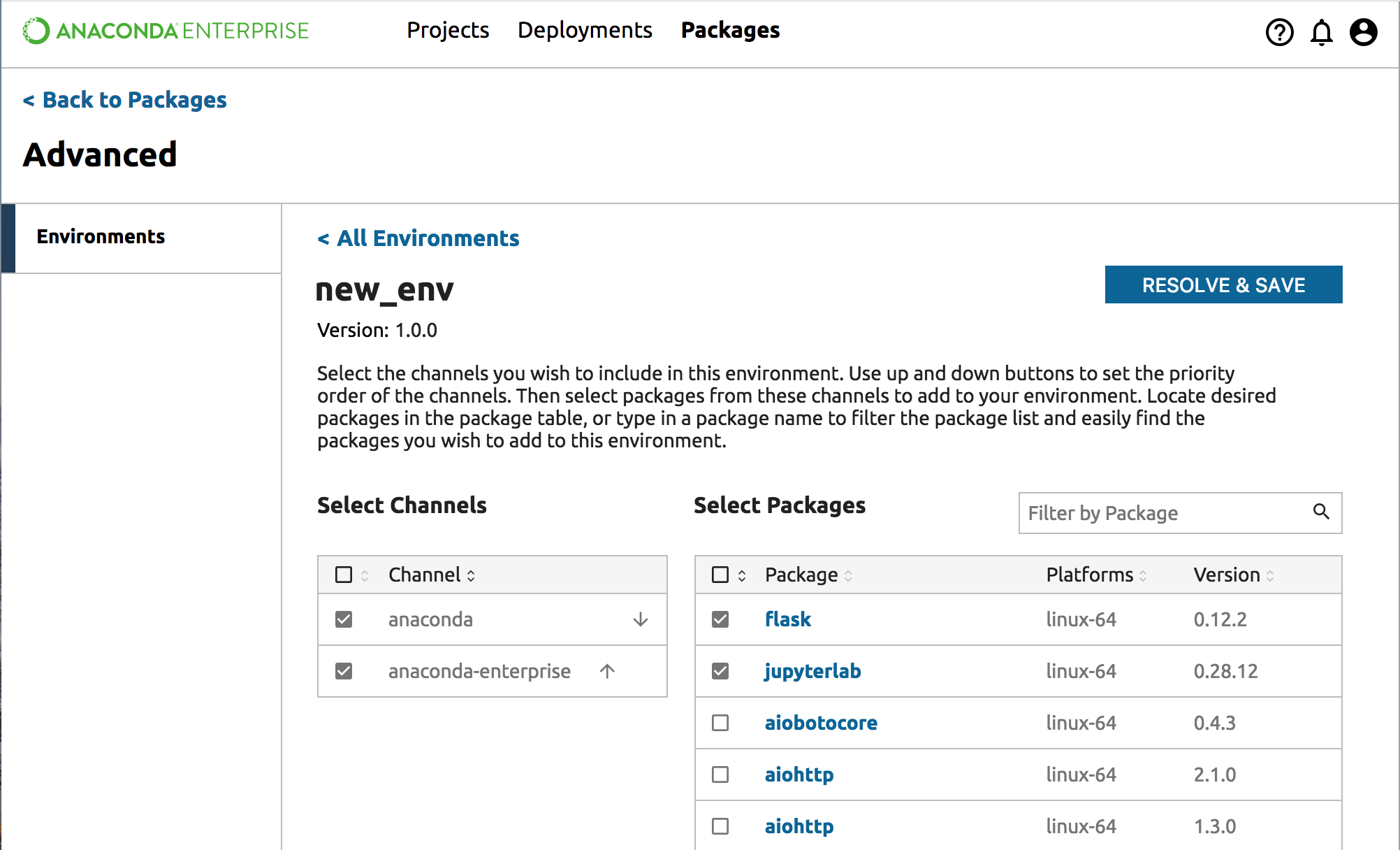
Task: Click the Anaconda Enterprise logo
Action: (x=166, y=31)
